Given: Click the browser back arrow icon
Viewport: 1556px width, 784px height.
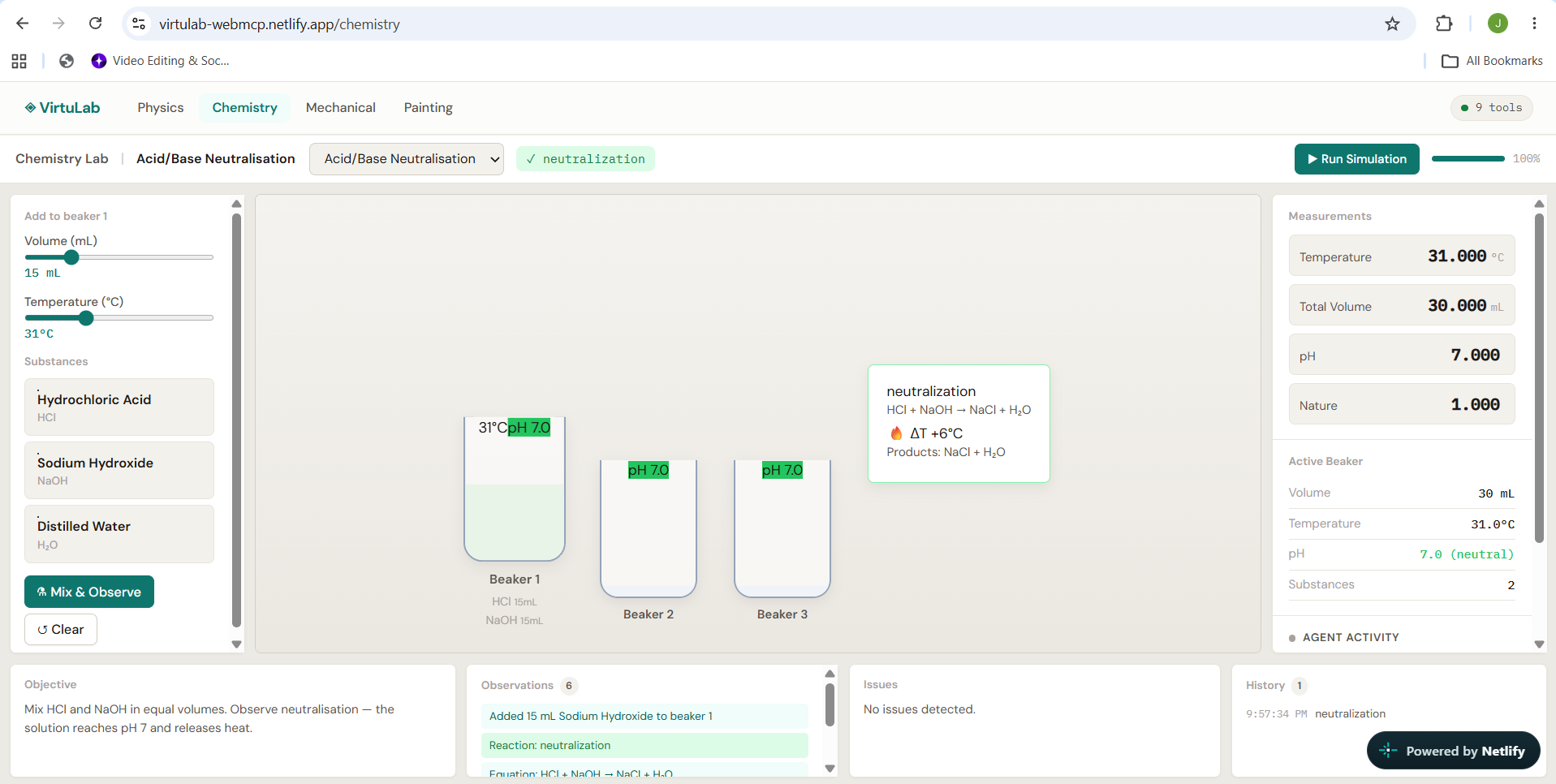Looking at the screenshot, I should 23,24.
